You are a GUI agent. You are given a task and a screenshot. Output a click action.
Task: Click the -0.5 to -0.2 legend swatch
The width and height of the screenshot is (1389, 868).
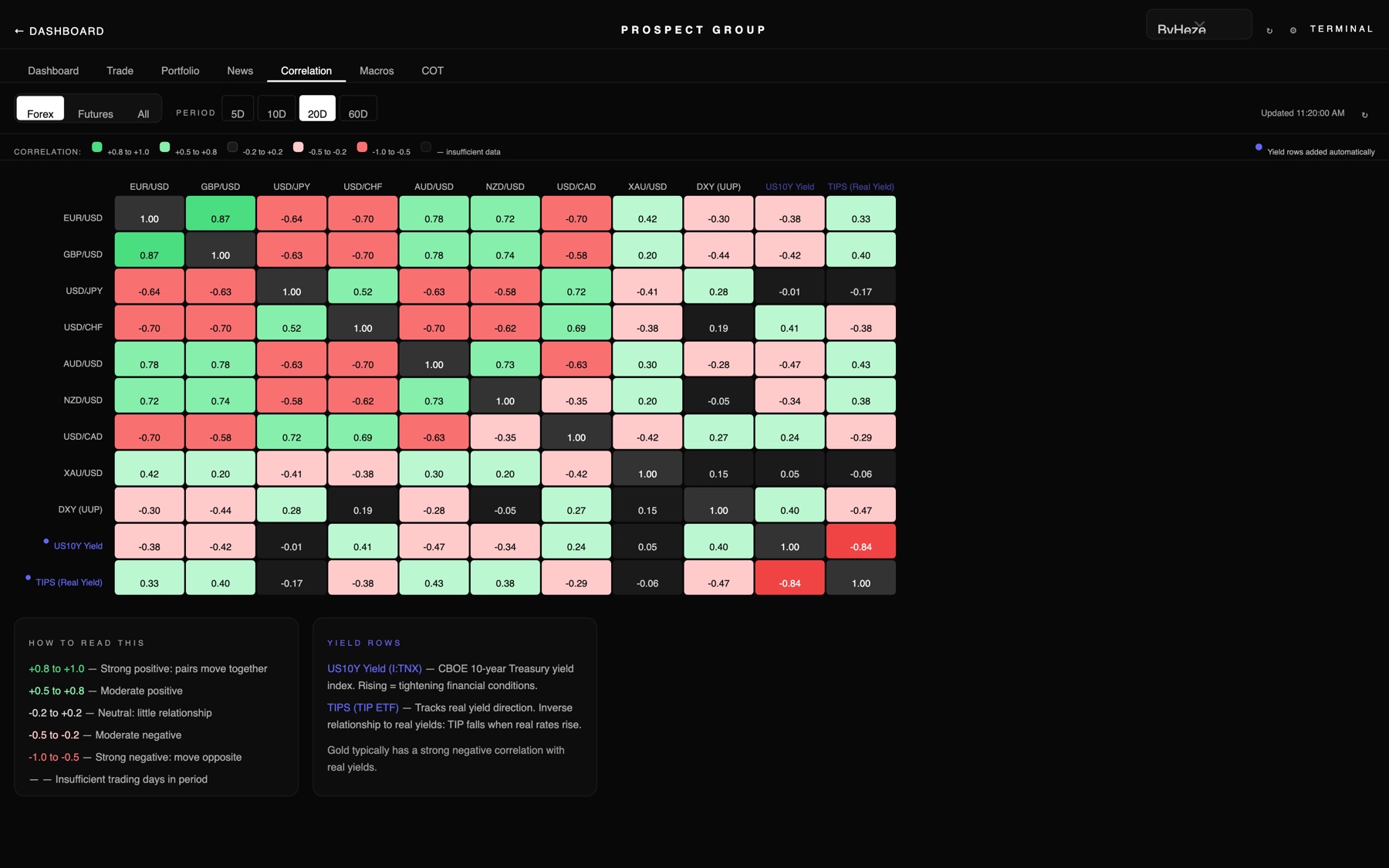299,147
